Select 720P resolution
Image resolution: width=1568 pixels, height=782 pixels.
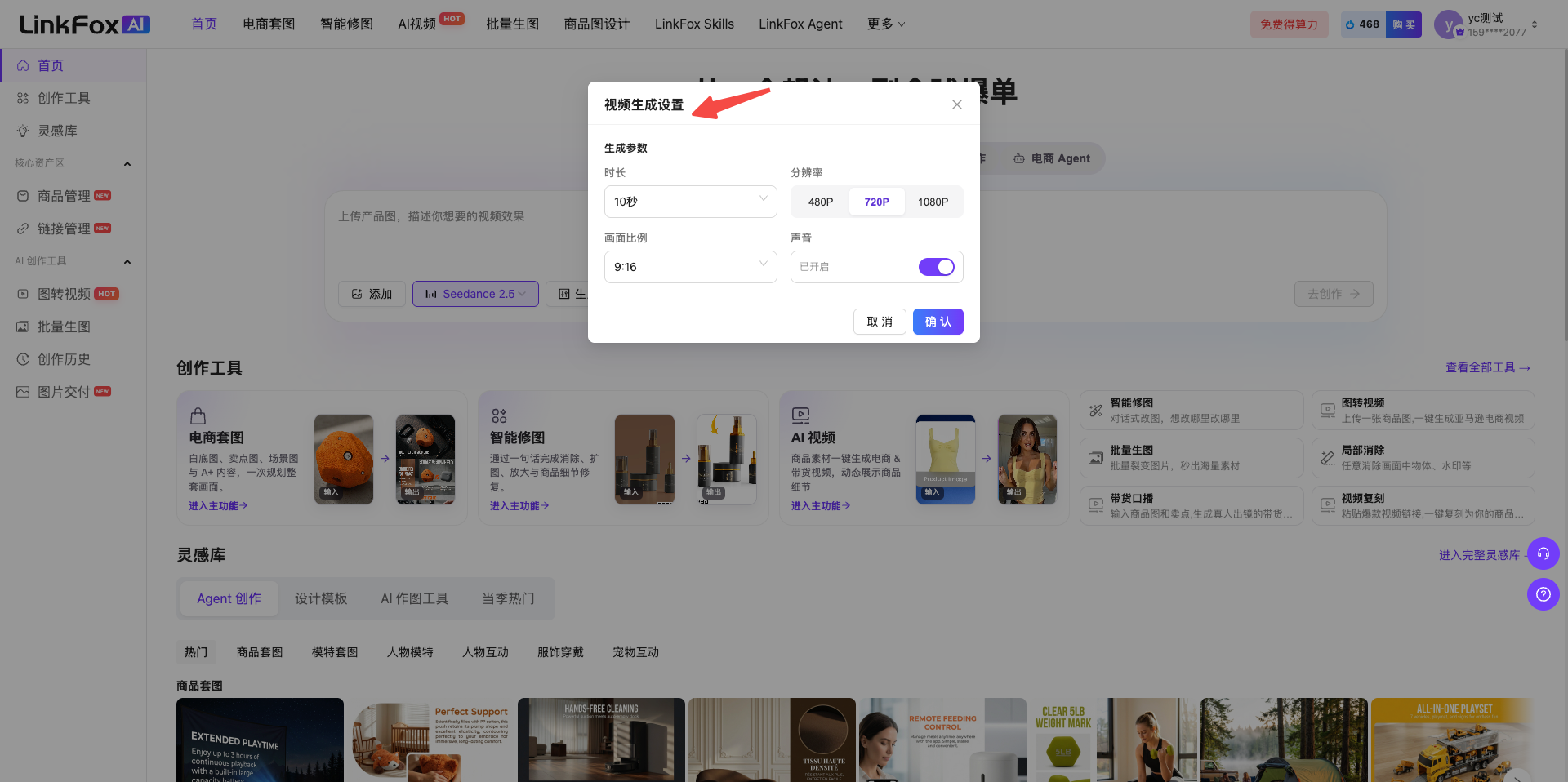[877, 202]
